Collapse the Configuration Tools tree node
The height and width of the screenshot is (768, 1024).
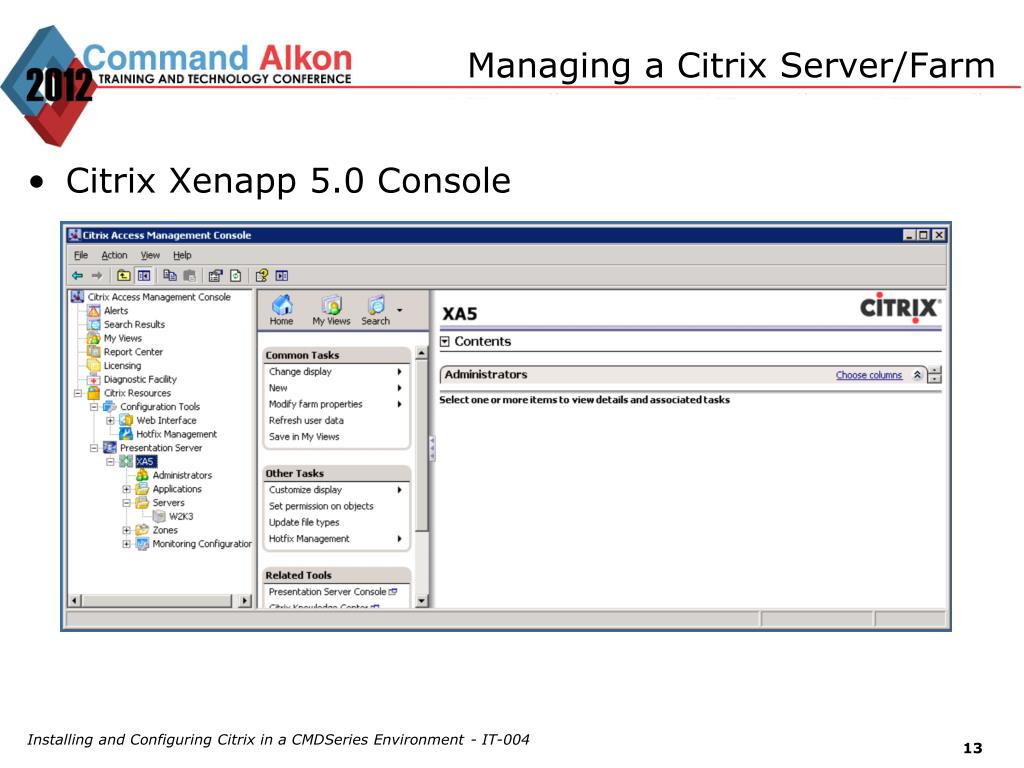pyautogui.click(x=94, y=407)
